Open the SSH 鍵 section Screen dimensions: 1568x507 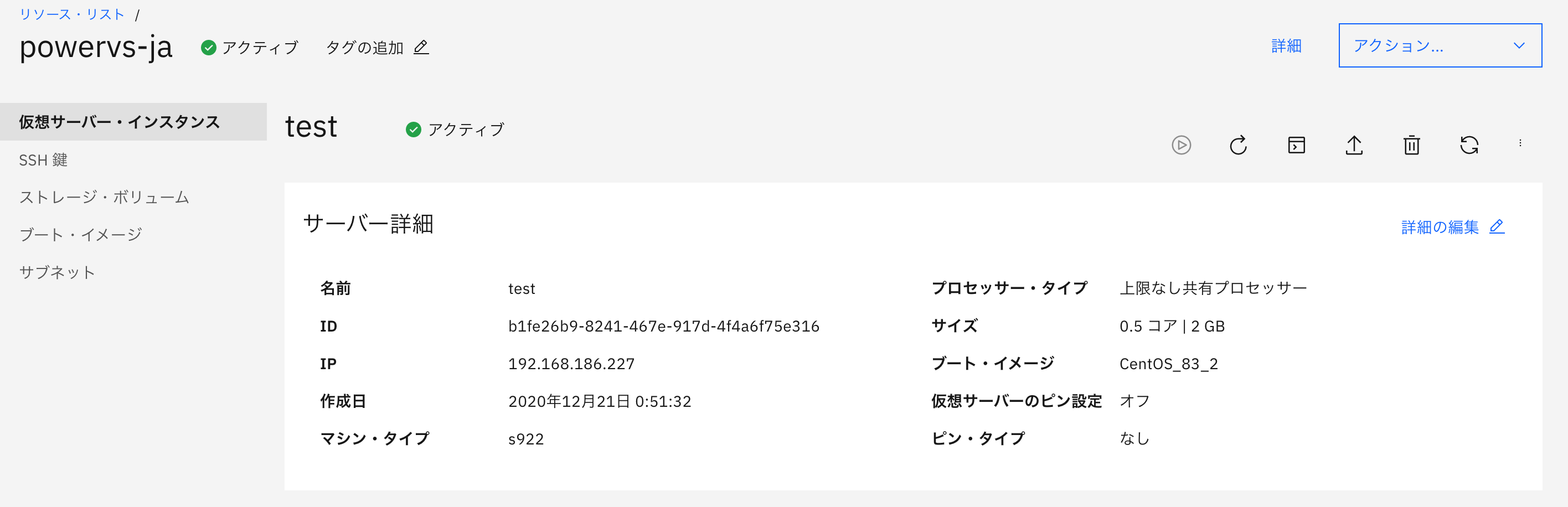44,160
